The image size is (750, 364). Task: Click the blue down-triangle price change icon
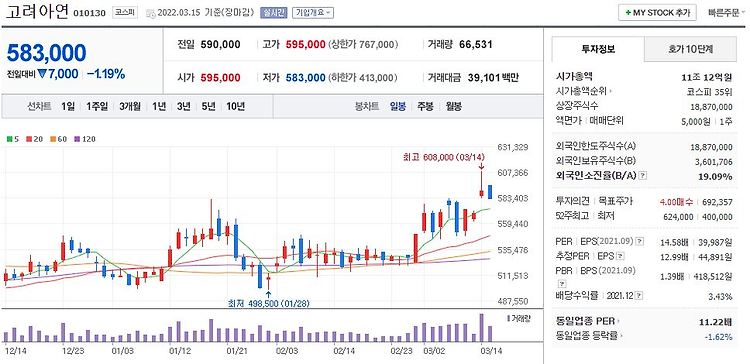[42, 74]
